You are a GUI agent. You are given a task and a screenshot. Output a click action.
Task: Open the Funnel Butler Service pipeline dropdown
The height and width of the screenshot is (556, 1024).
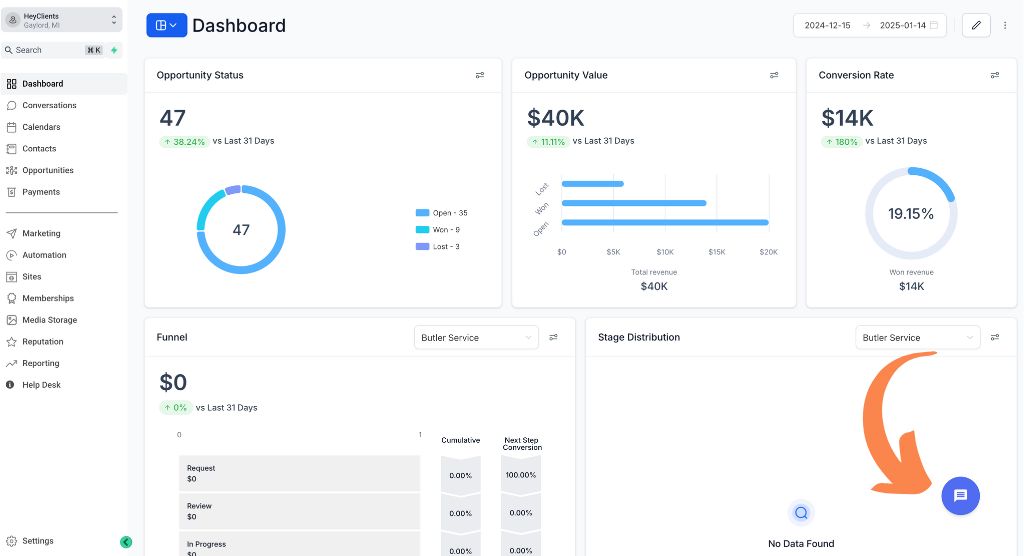pos(476,338)
